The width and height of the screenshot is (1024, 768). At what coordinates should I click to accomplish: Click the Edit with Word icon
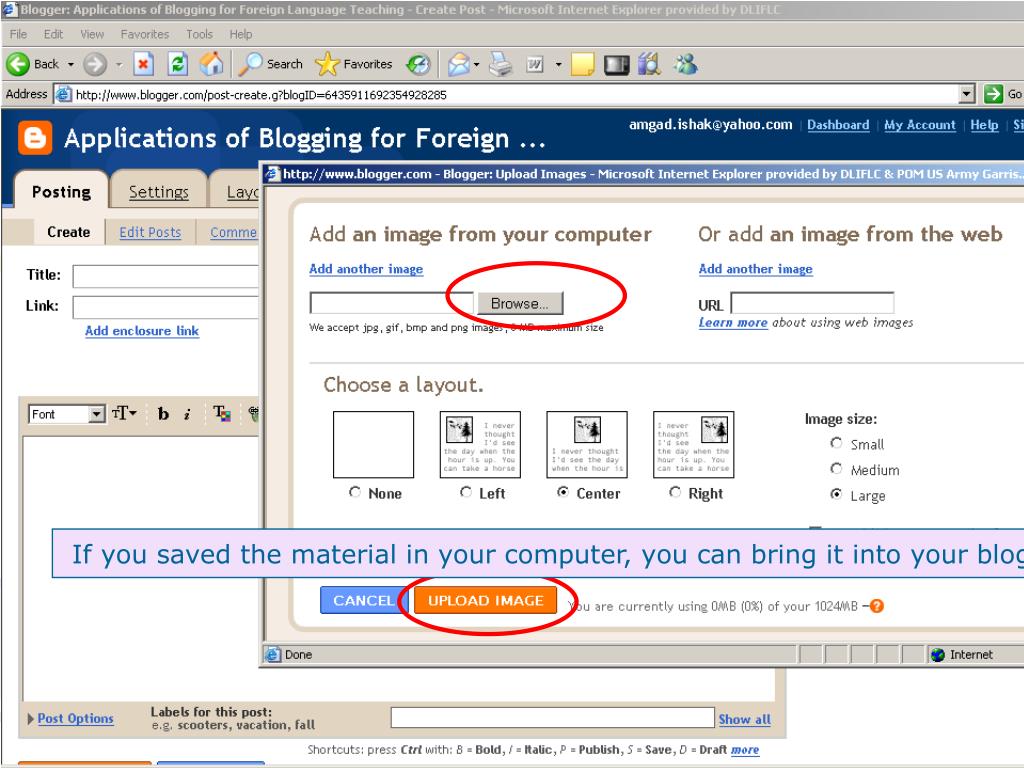tap(535, 64)
